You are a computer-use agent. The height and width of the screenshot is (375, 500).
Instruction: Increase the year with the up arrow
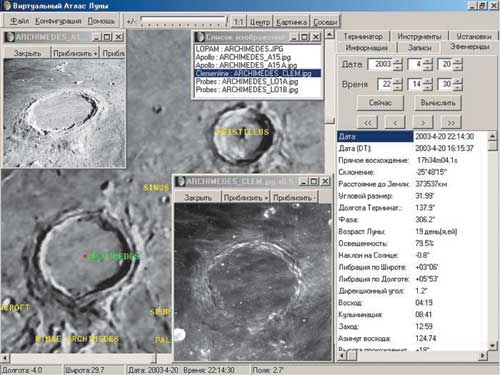(x=398, y=61)
